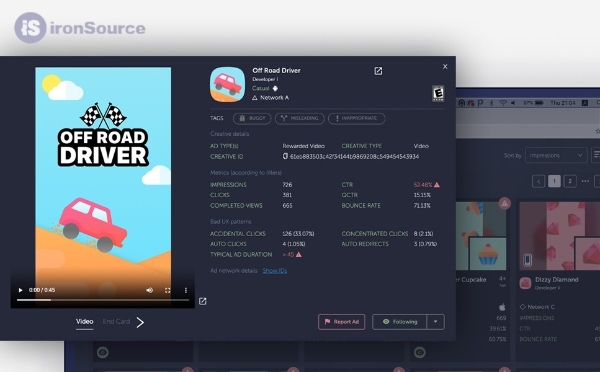Open video in new window icon
The image size is (600, 372).
click(202, 301)
